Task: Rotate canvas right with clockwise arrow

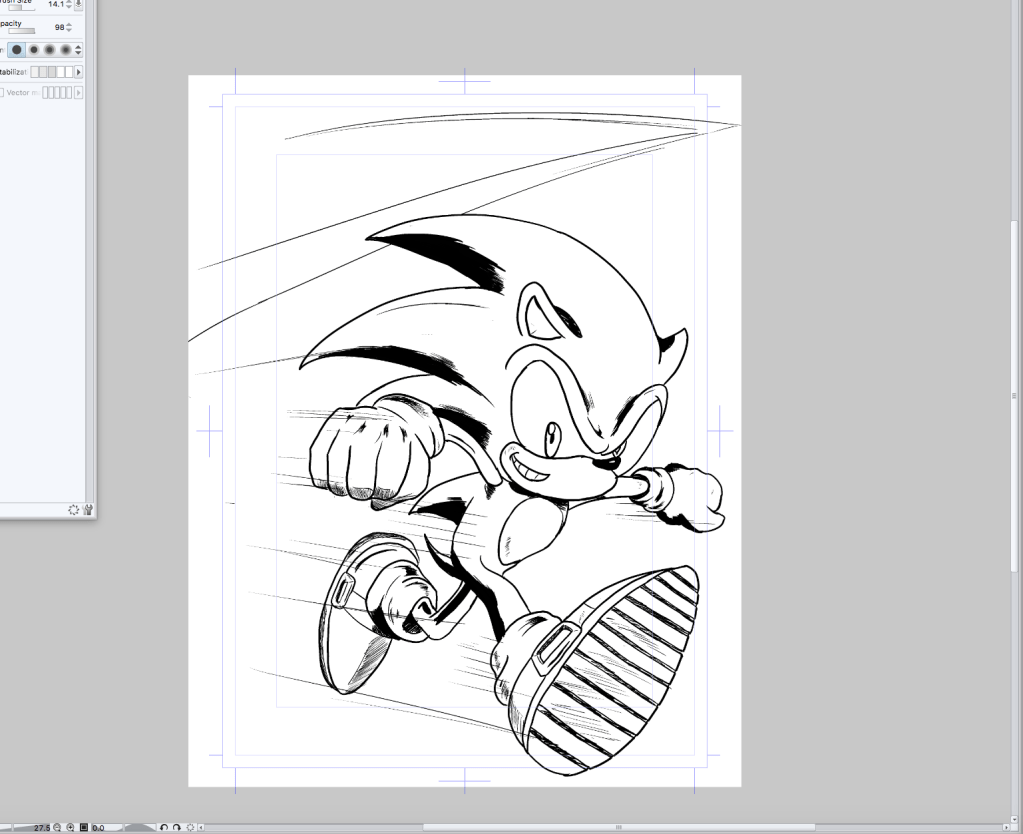Action: [x=177, y=828]
